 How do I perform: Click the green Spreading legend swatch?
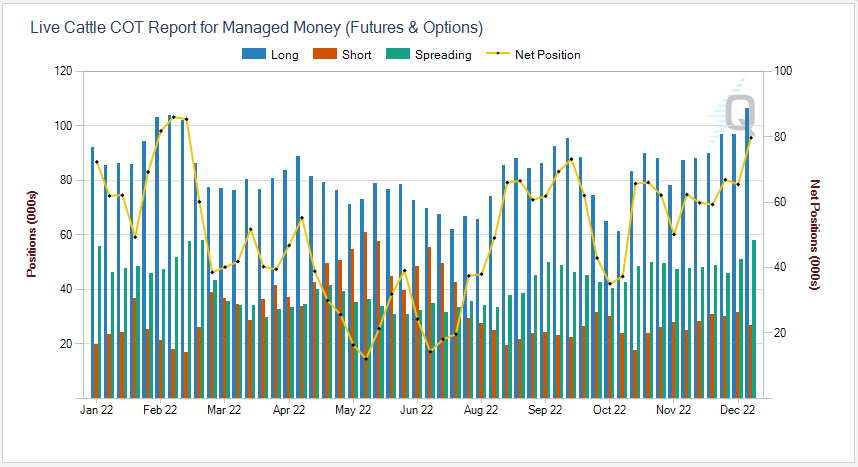(x=398, y=54)
